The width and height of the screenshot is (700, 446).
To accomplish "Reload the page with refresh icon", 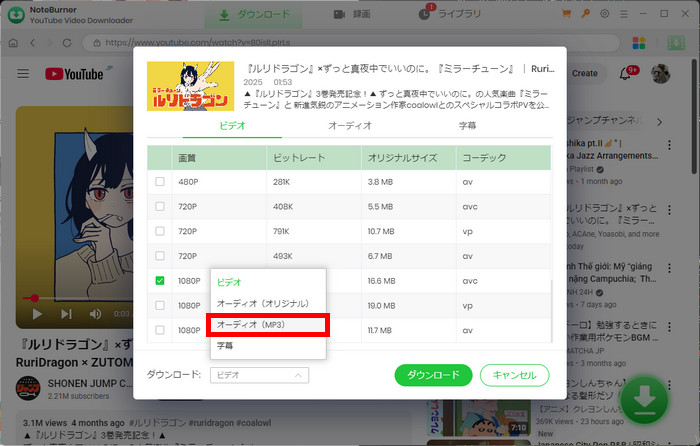I will tap(67, 43).
